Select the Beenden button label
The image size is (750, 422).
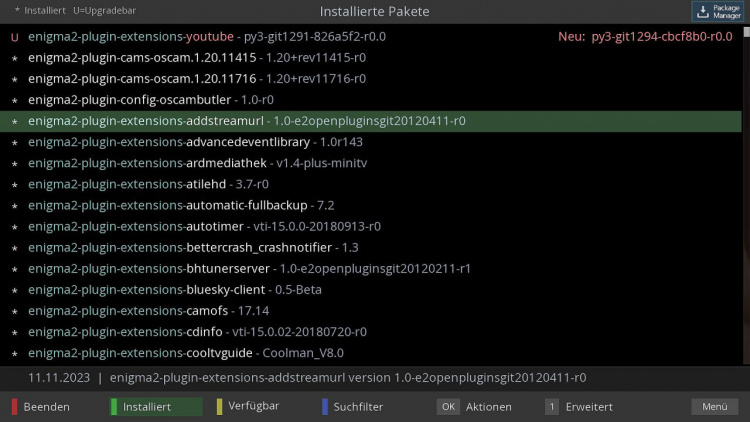click(x=46, y=407)
